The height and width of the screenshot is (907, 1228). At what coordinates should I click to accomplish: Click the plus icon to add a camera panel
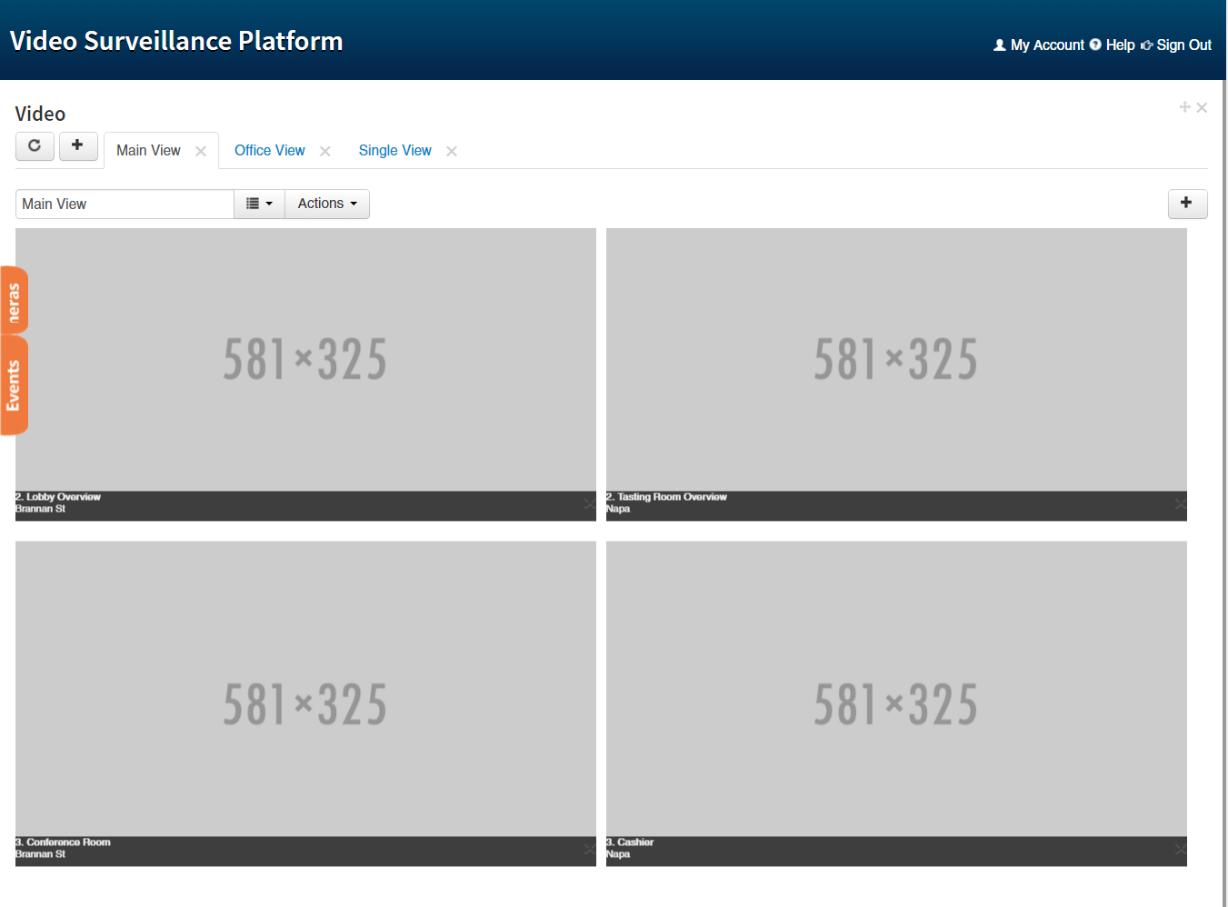[1187, 203]
